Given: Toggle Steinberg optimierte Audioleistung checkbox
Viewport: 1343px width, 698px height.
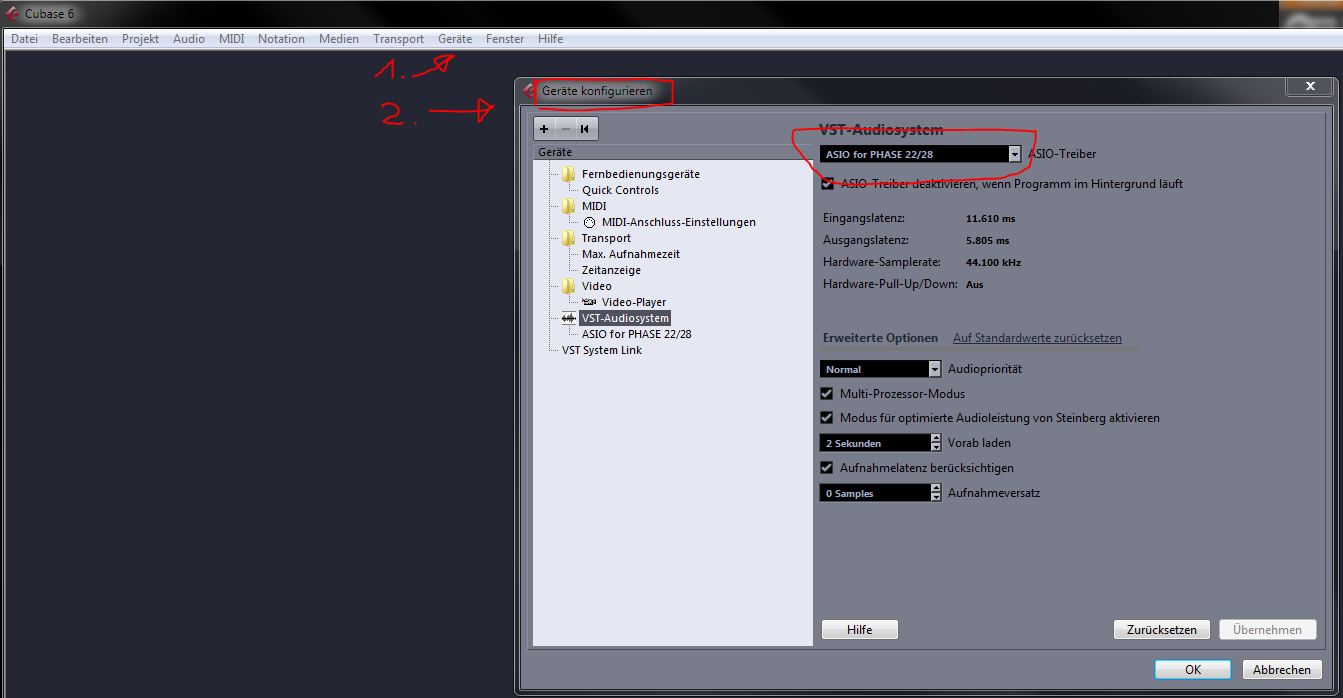Looking at the screenshot, I should [x=827, y=418].
